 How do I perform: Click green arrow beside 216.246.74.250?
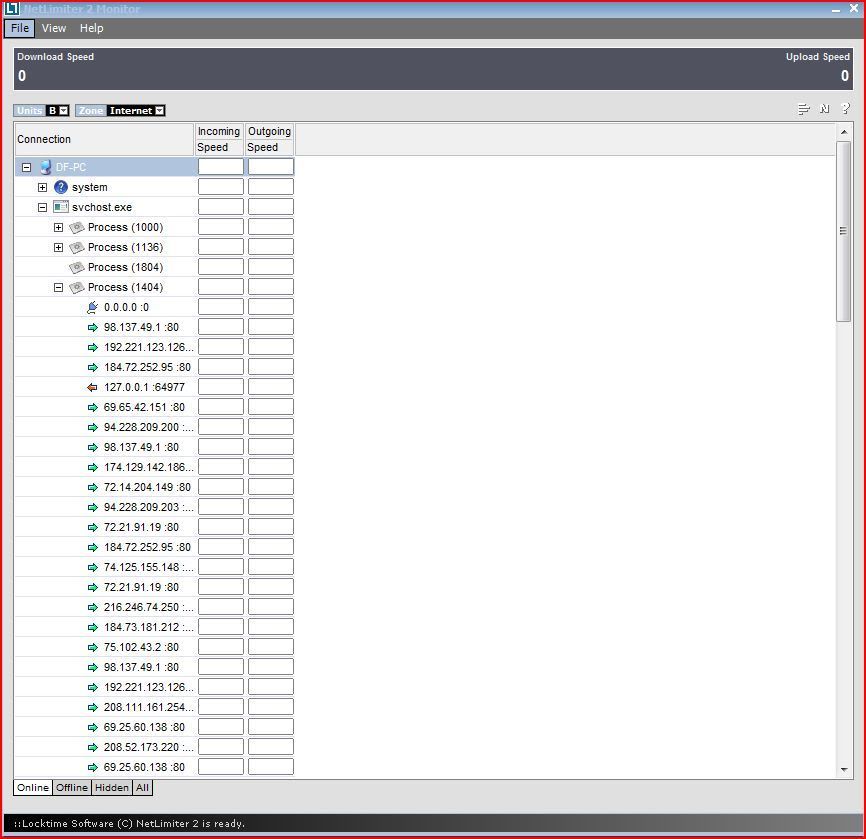pos(92,607)
